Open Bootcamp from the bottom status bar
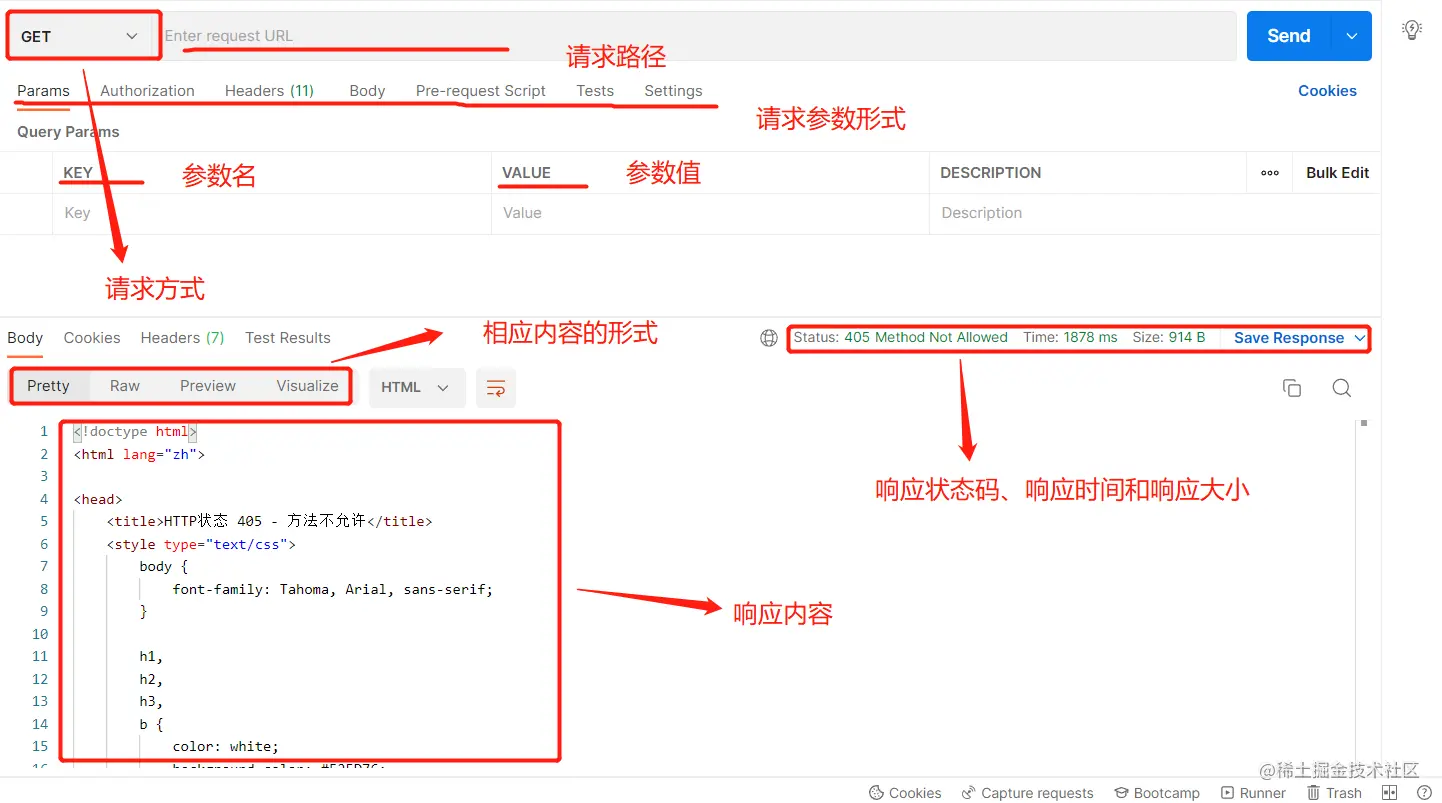Image resolution: width=1442 pixels, height=803 pixels. click(x=1157, y=792)
